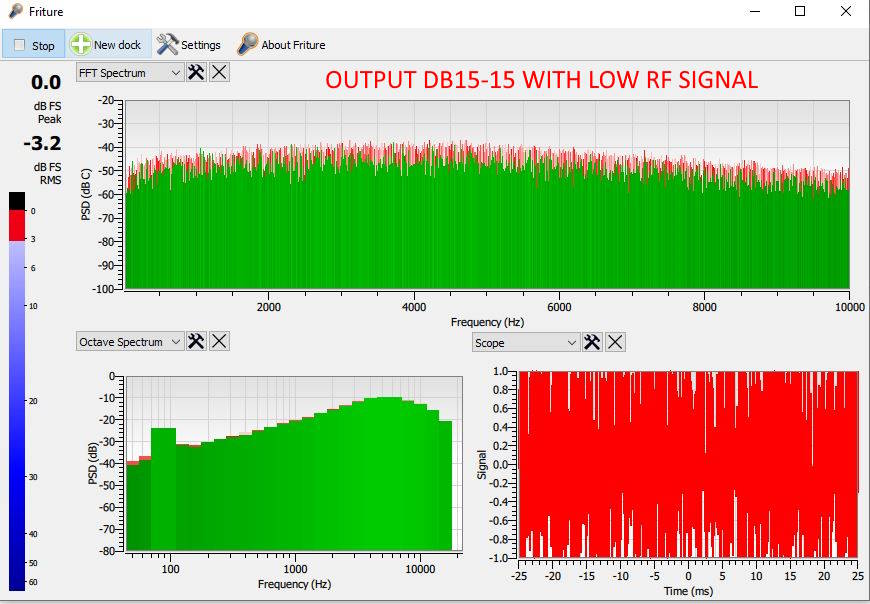Open FFT Spectrum dock settings tools icon
The height and width of the screenshot is (604, 870).
coord(196,72)
